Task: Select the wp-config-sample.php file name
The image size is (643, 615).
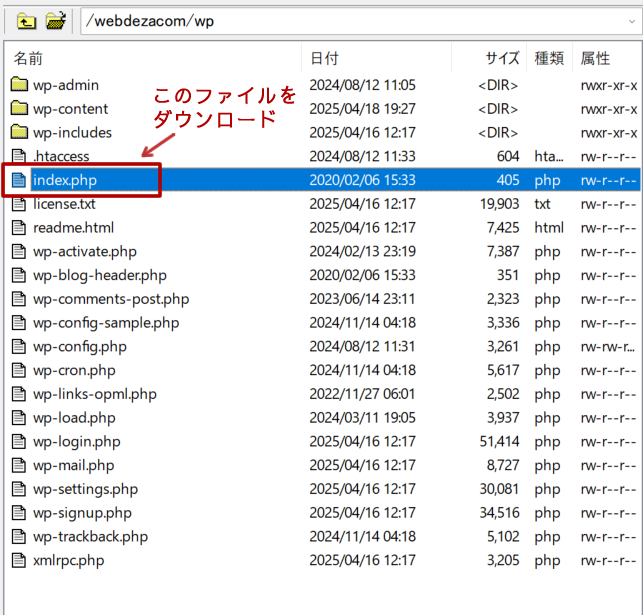Action: tap(106, 323)
